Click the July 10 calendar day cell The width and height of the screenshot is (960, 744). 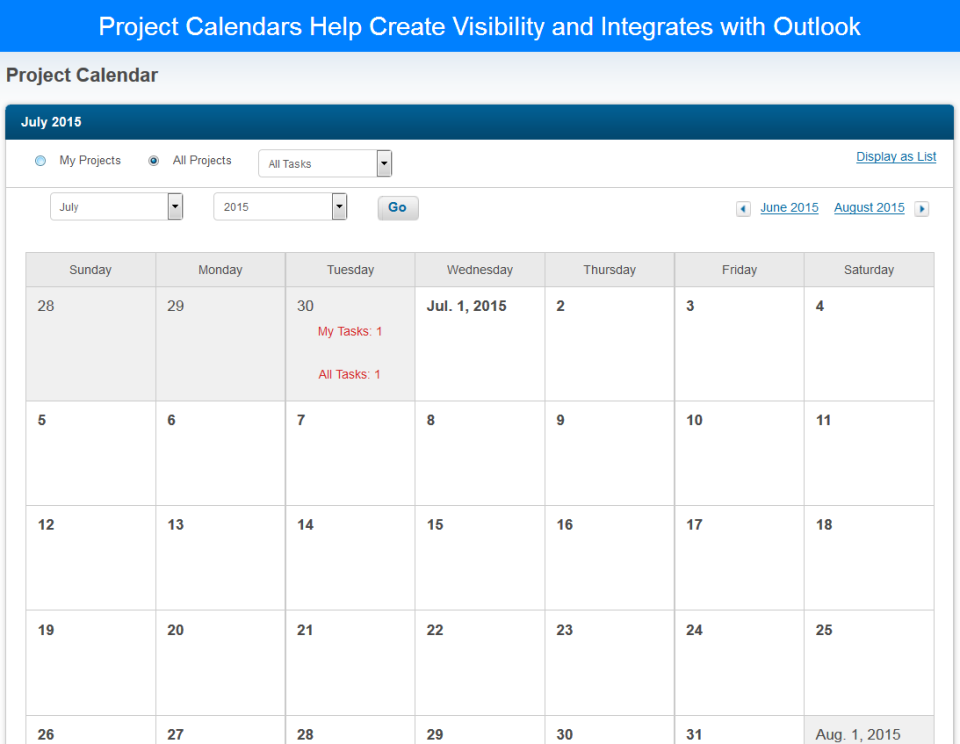point(739,453)
